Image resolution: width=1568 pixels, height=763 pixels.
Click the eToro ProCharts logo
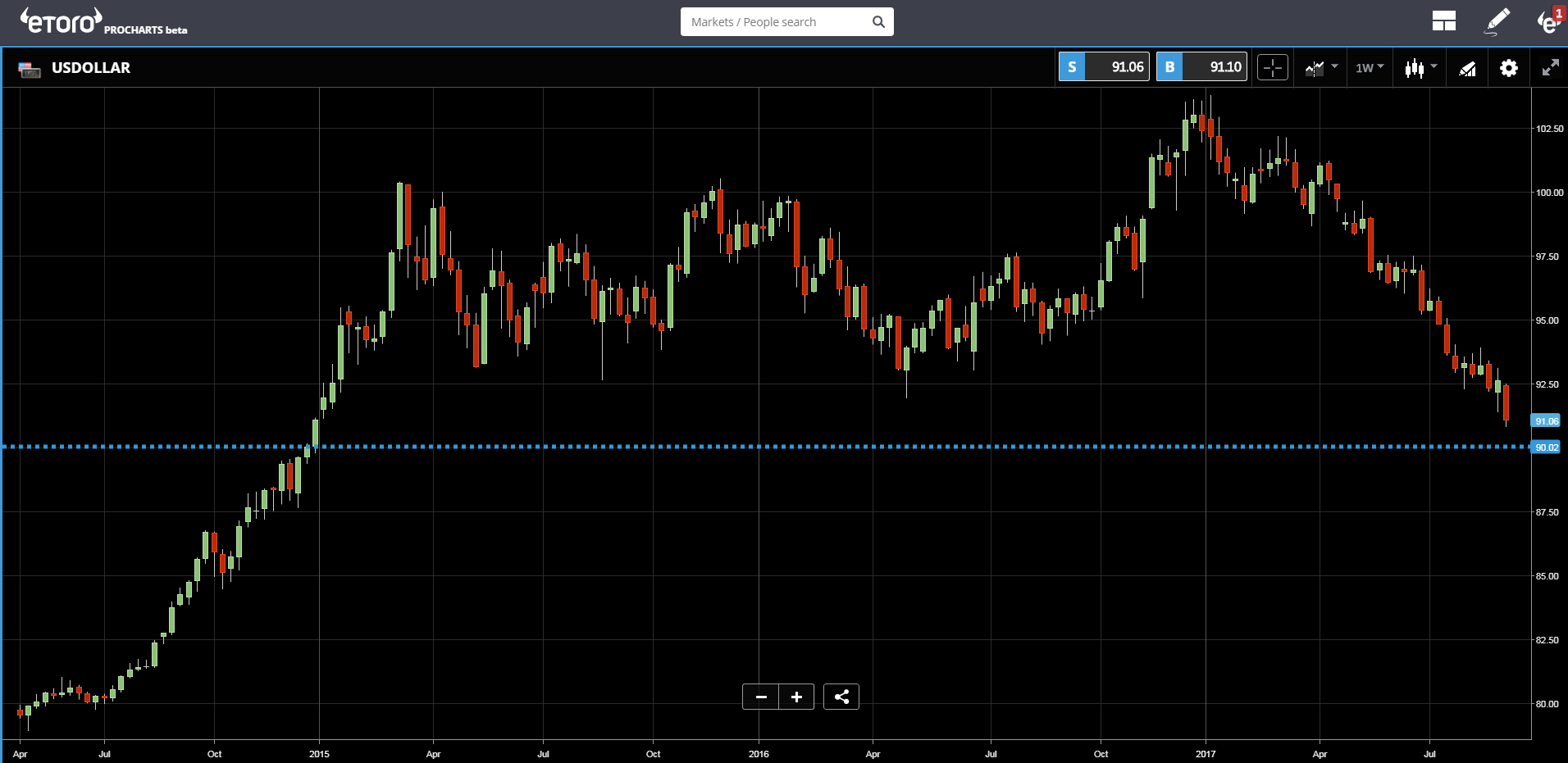pos(103,22)
